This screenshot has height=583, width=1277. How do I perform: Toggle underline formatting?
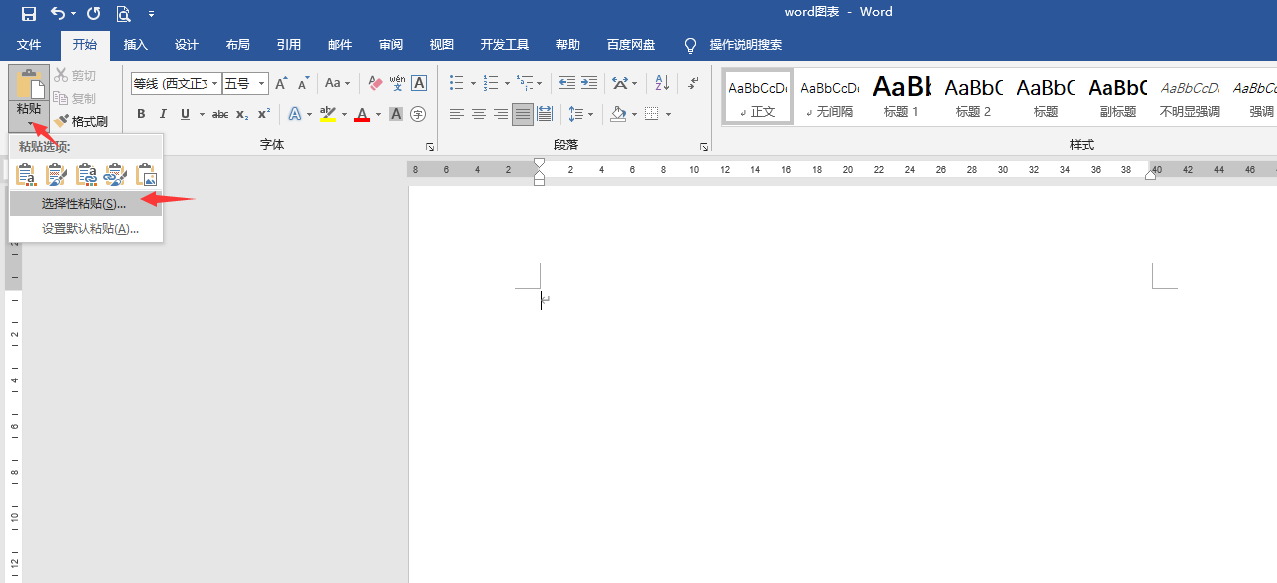coord(185,114)
